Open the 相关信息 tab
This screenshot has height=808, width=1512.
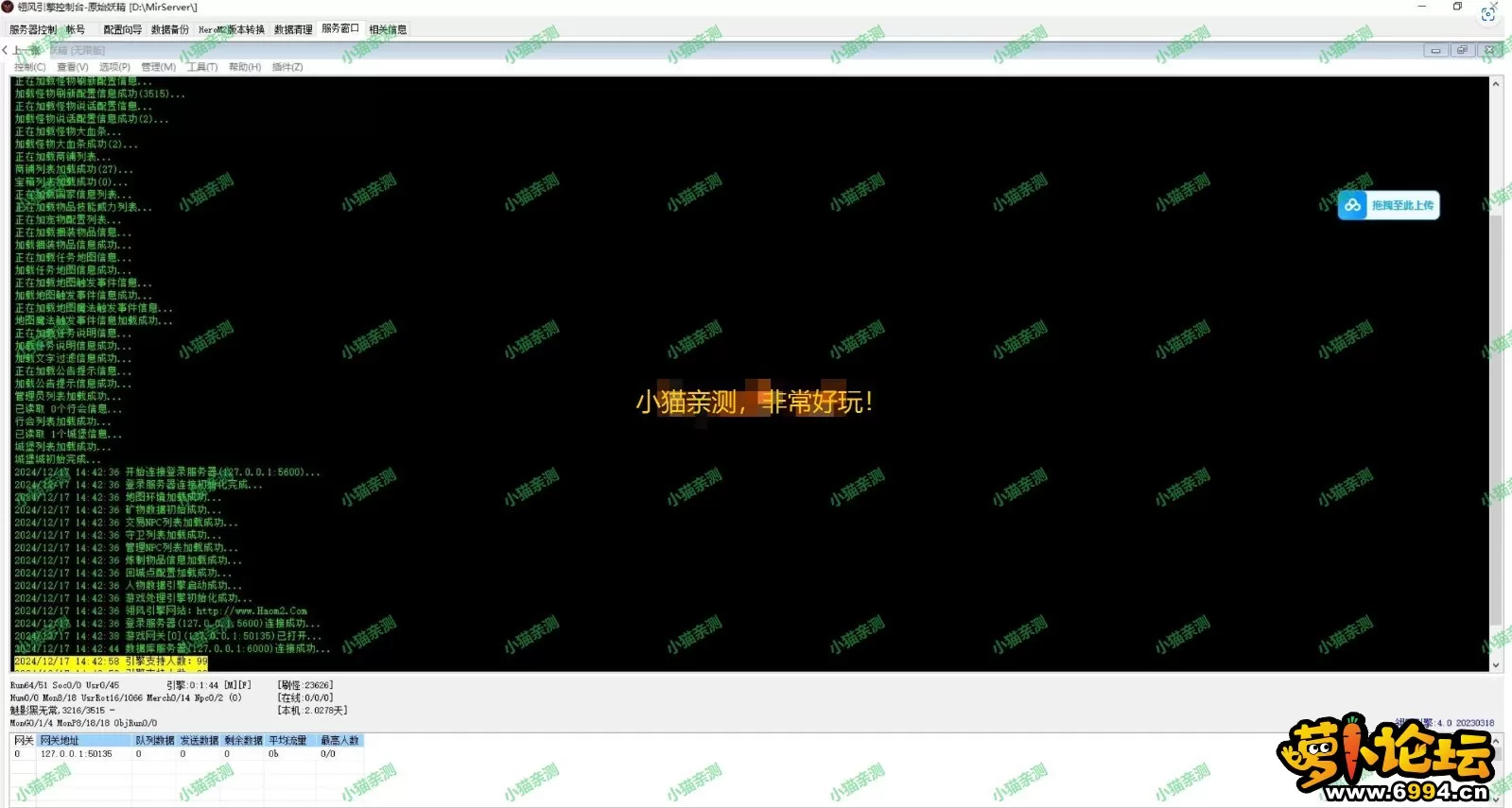[x=388, y=29]
